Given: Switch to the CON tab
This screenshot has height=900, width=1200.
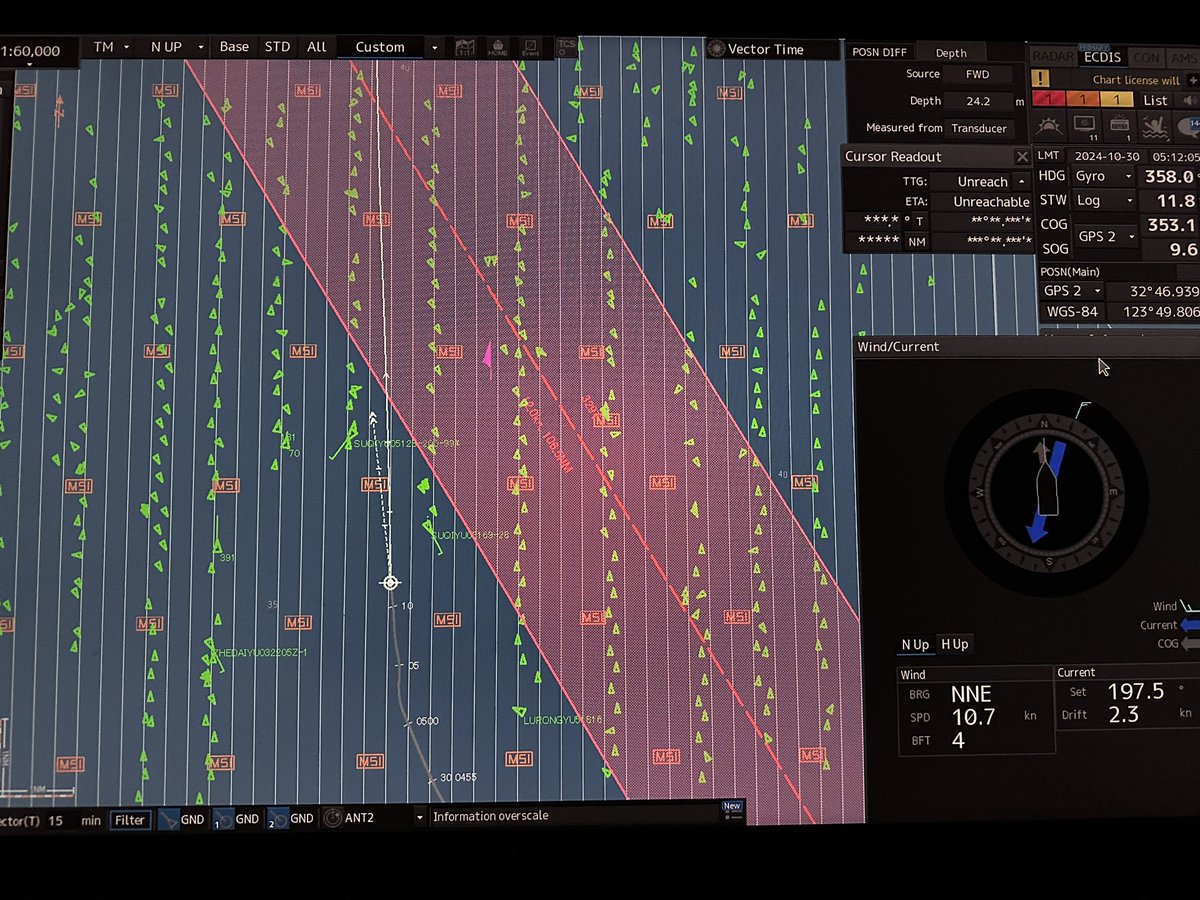Looking at the screenshot, I should click(1146, 57).
